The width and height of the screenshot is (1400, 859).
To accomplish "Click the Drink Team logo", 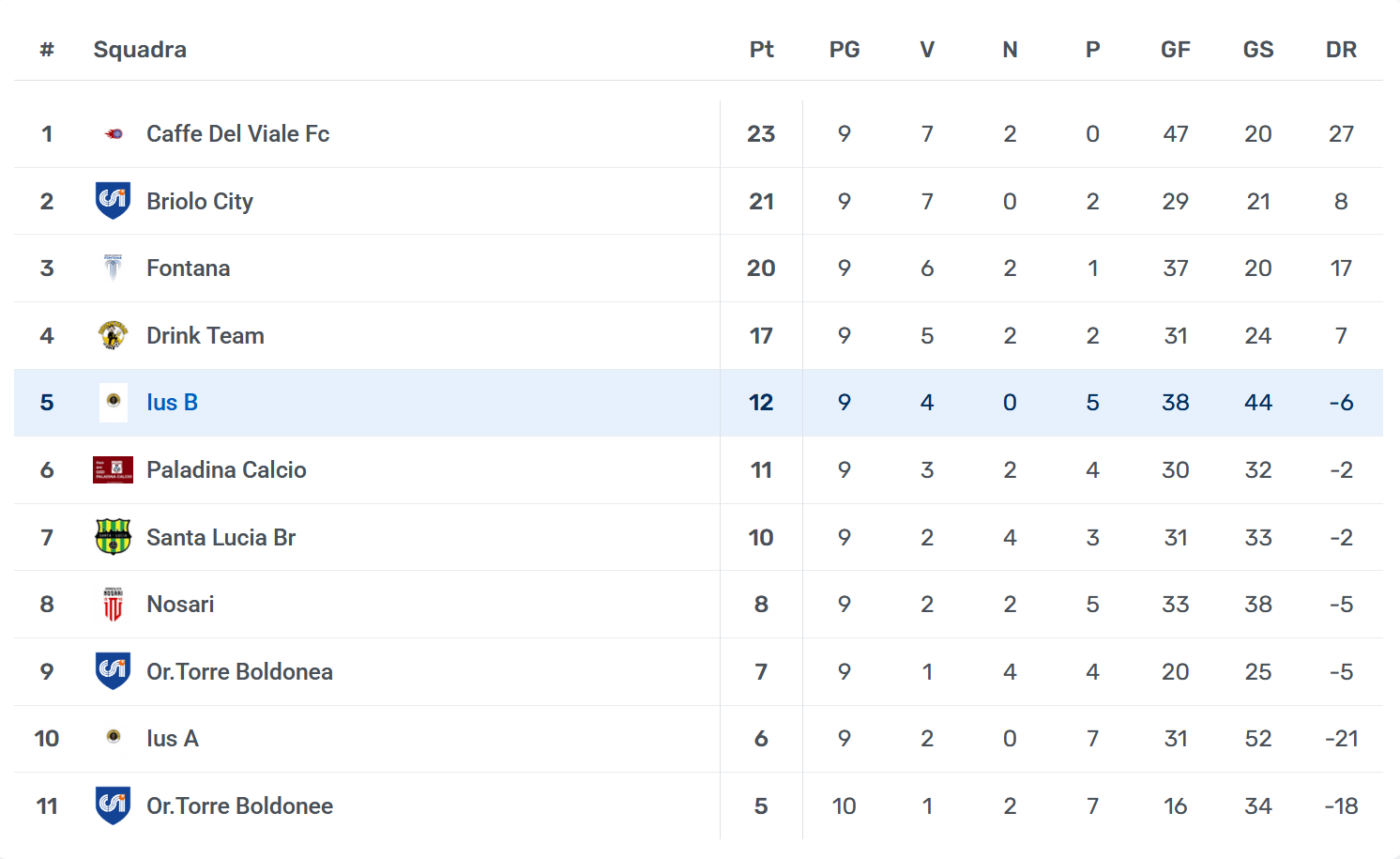I will (113, 335).
